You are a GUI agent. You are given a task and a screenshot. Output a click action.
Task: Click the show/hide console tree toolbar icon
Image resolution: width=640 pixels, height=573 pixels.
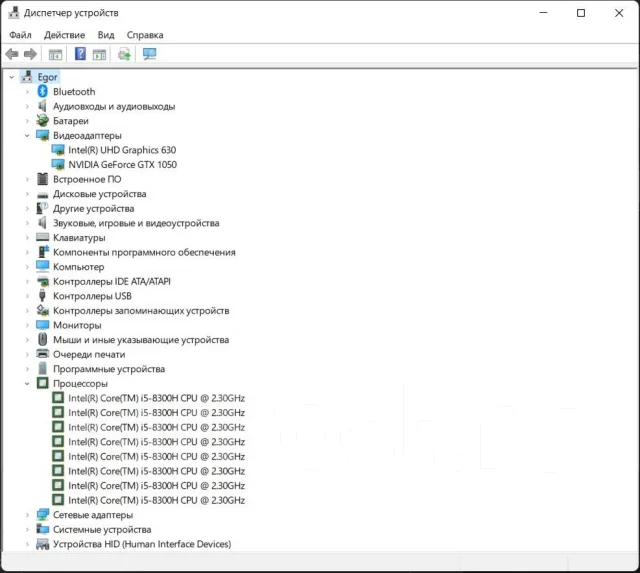55,54
